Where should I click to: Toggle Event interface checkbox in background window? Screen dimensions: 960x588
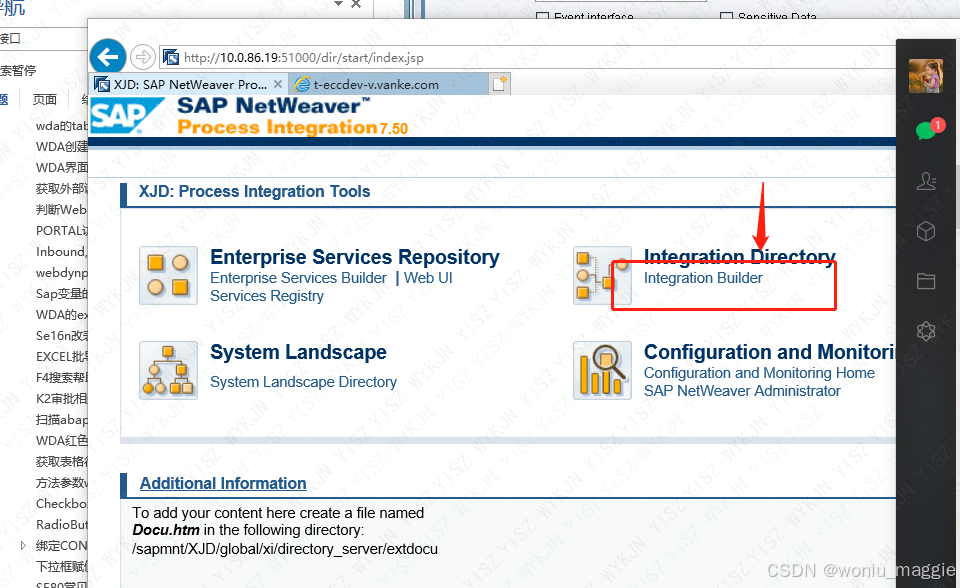pos(542,16)
